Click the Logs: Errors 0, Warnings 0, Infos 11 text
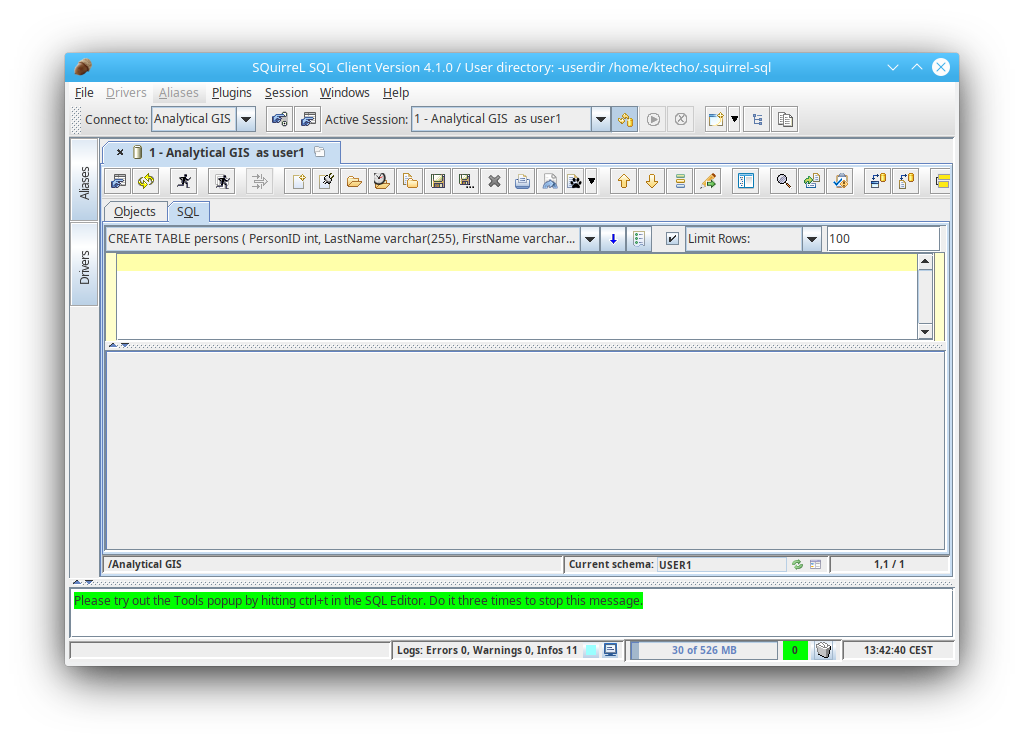 click(487, 650)
